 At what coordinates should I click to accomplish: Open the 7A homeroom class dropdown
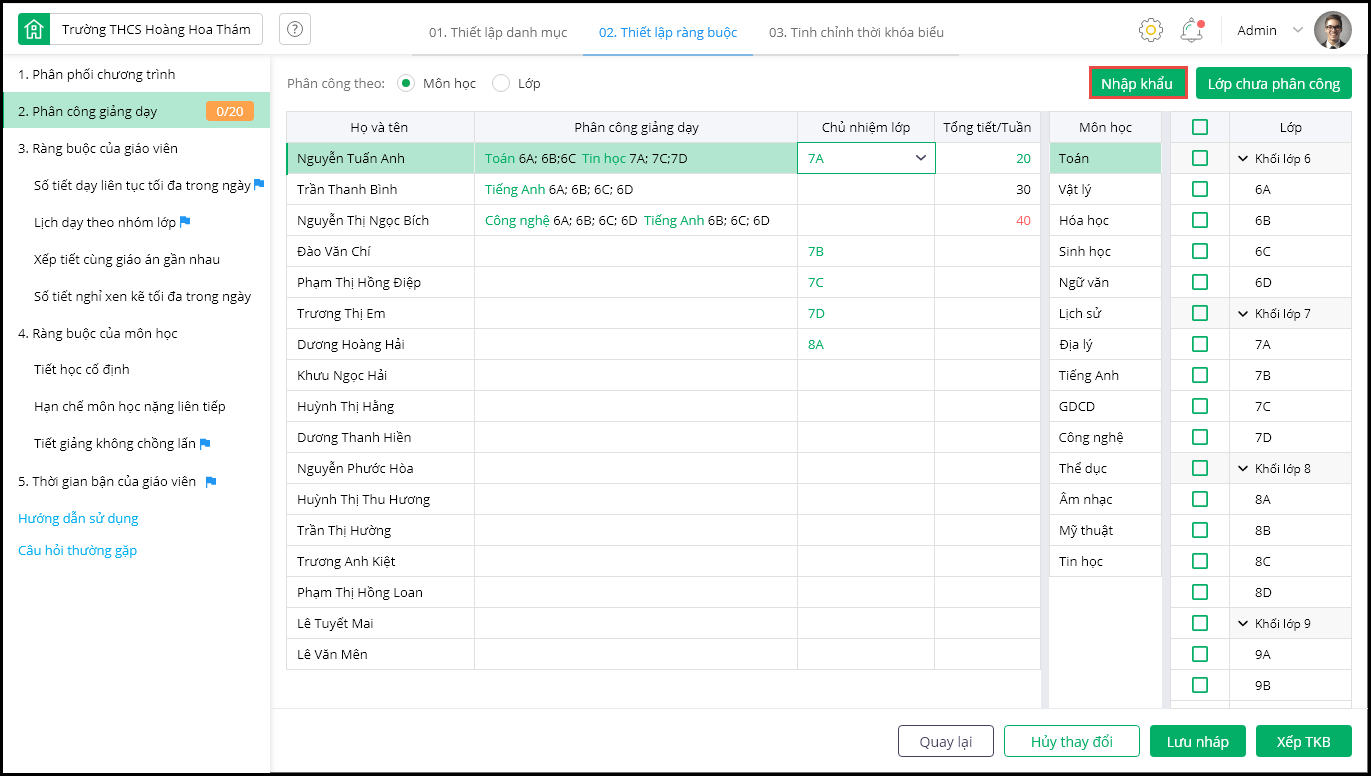tap(920, 158)
